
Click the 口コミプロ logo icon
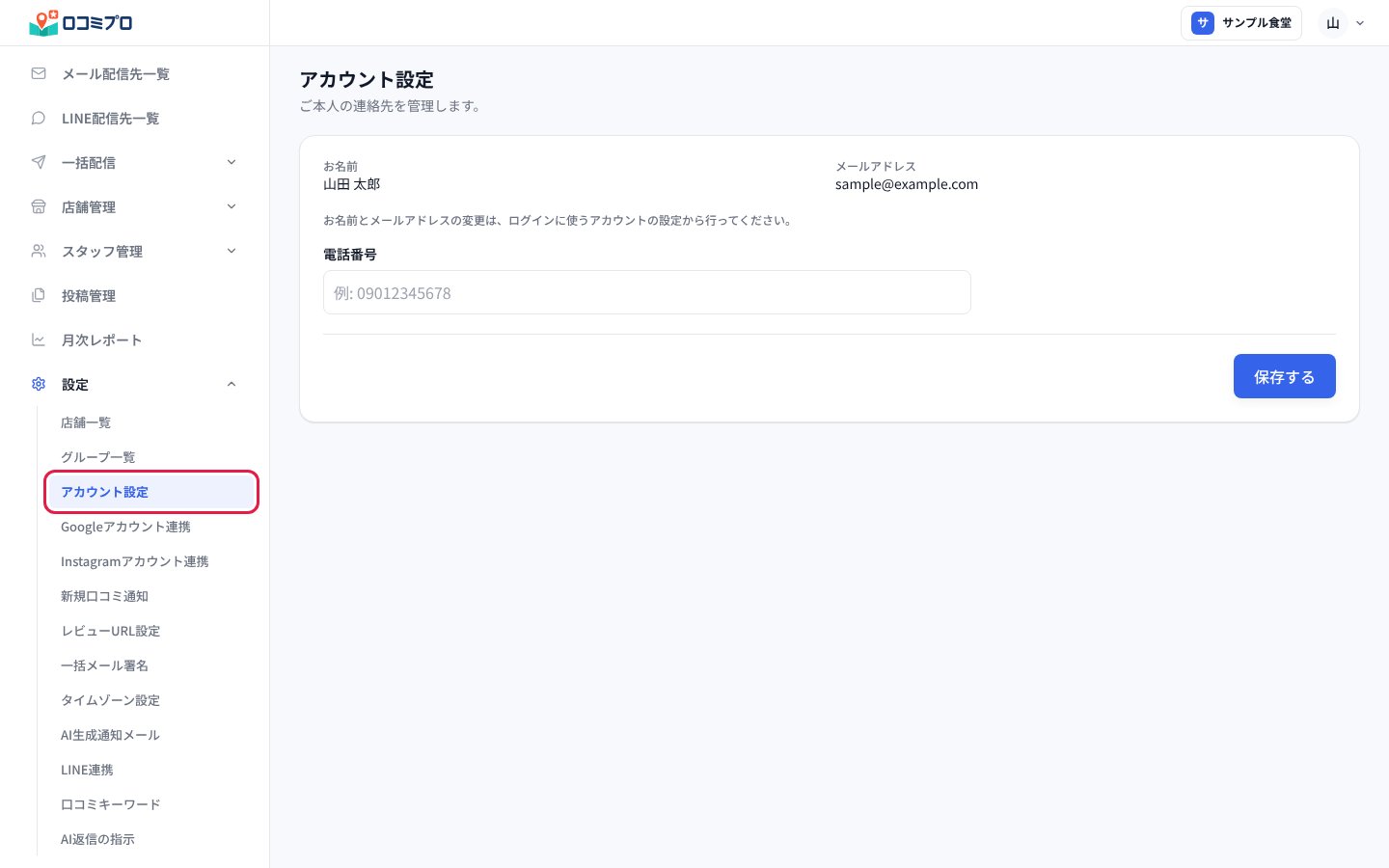point(44,22)
